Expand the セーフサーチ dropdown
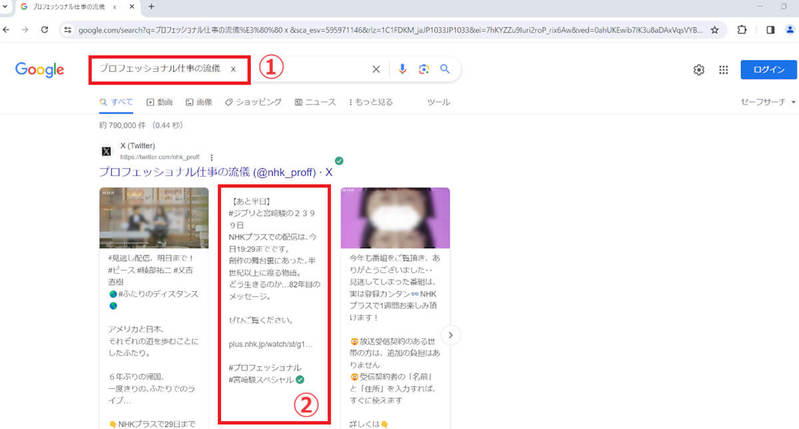This screenshot has width=799, height=429. pyautogui.click(x=767, y=102)
